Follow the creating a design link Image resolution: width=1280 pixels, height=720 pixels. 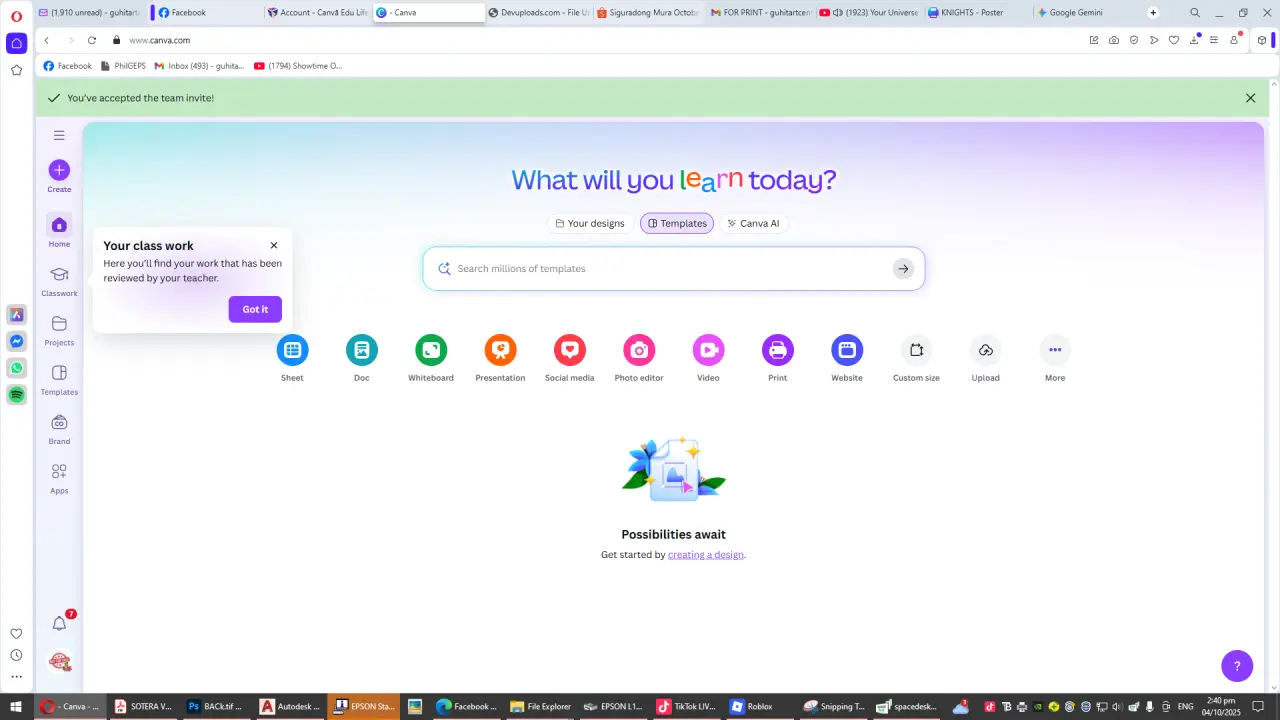pos(706,555)
